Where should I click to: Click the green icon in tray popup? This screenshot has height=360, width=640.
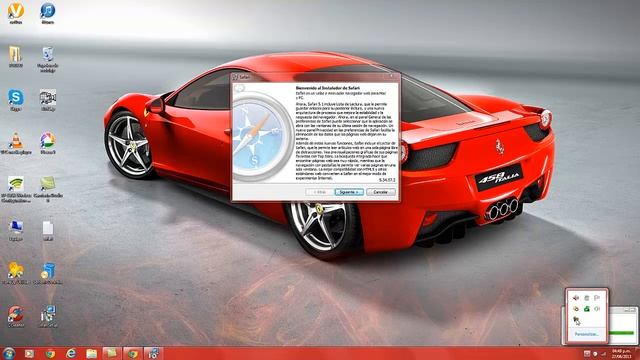pos(587,309)
